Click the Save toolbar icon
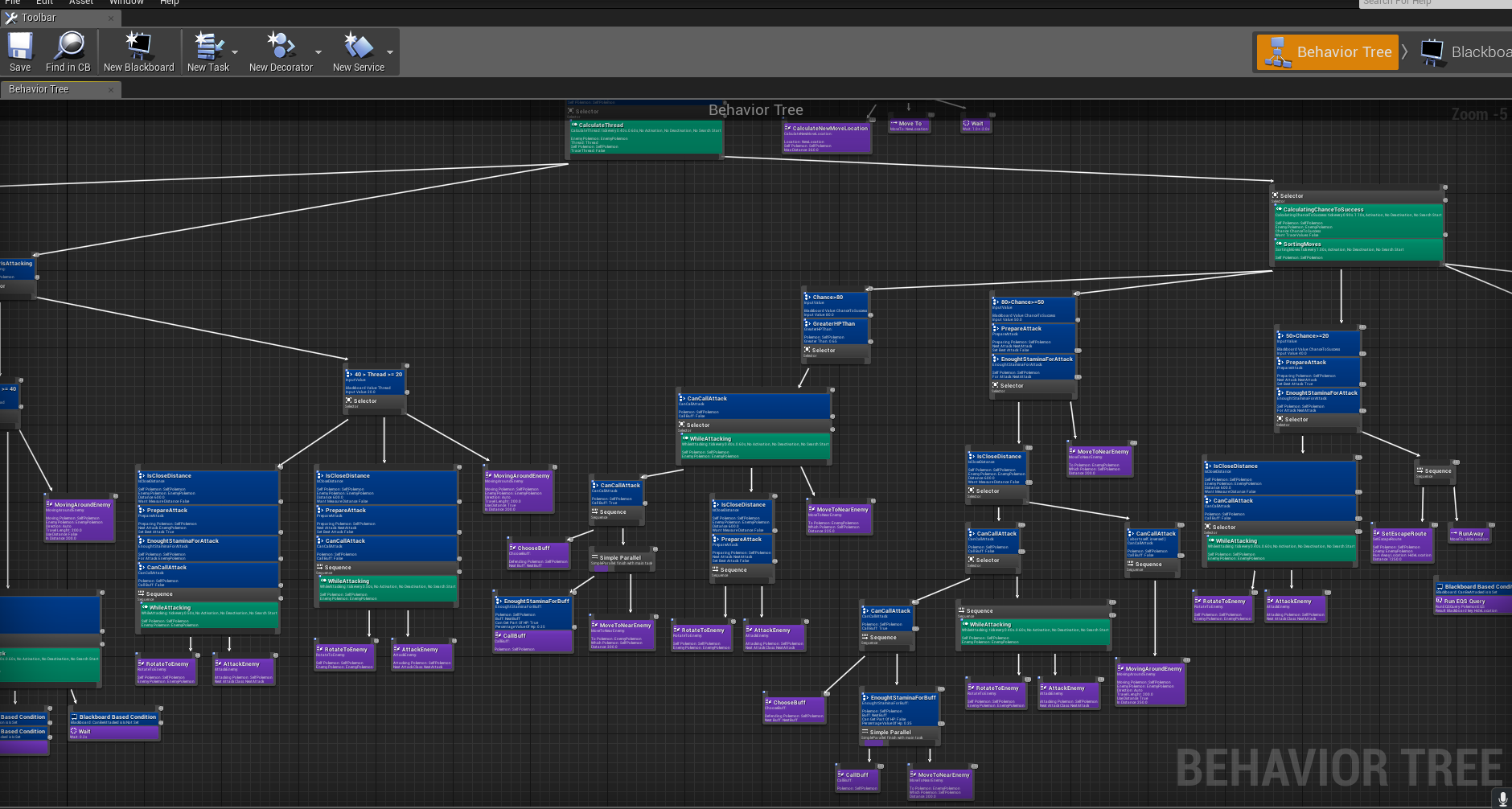This screenshot has width=1512, height=809. (20, 52)
